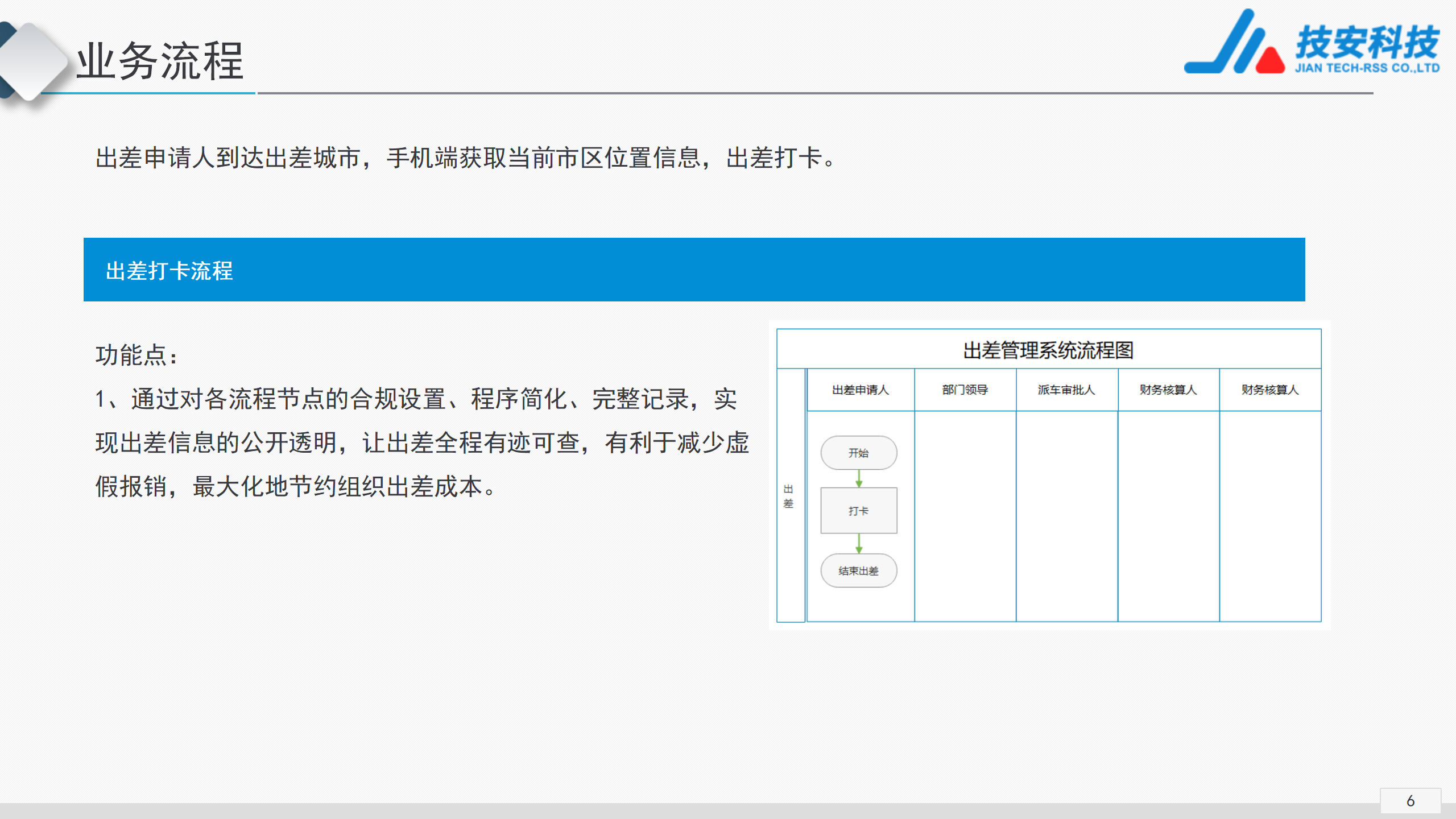Click the 出差 vertical swimlane label
Screen dimensions: 1456x819
[x=788, y=496]
